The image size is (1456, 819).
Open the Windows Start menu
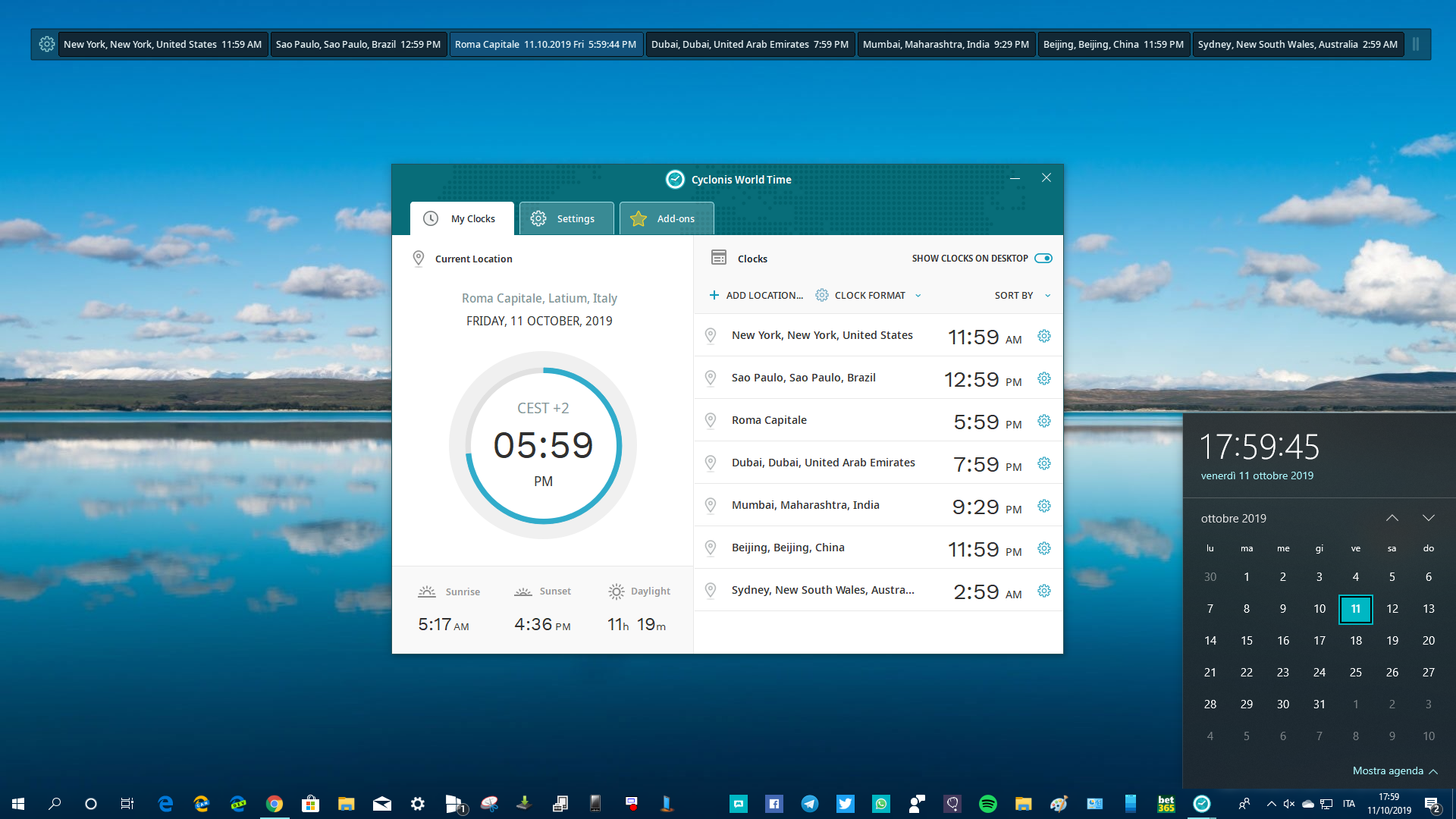(x=18, y=804)
